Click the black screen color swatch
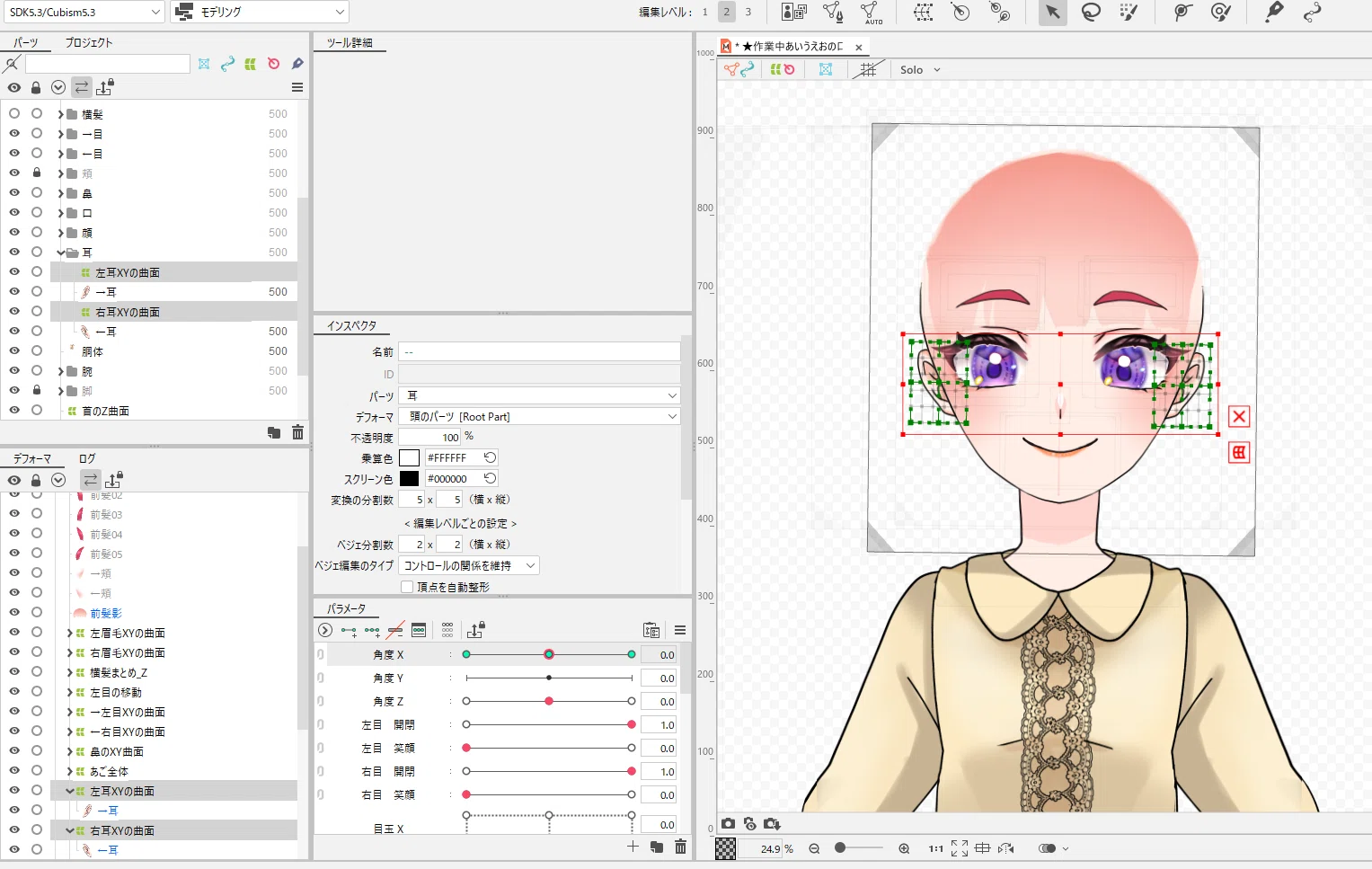This screenshot has width=1372, height=869. point(409,478)
